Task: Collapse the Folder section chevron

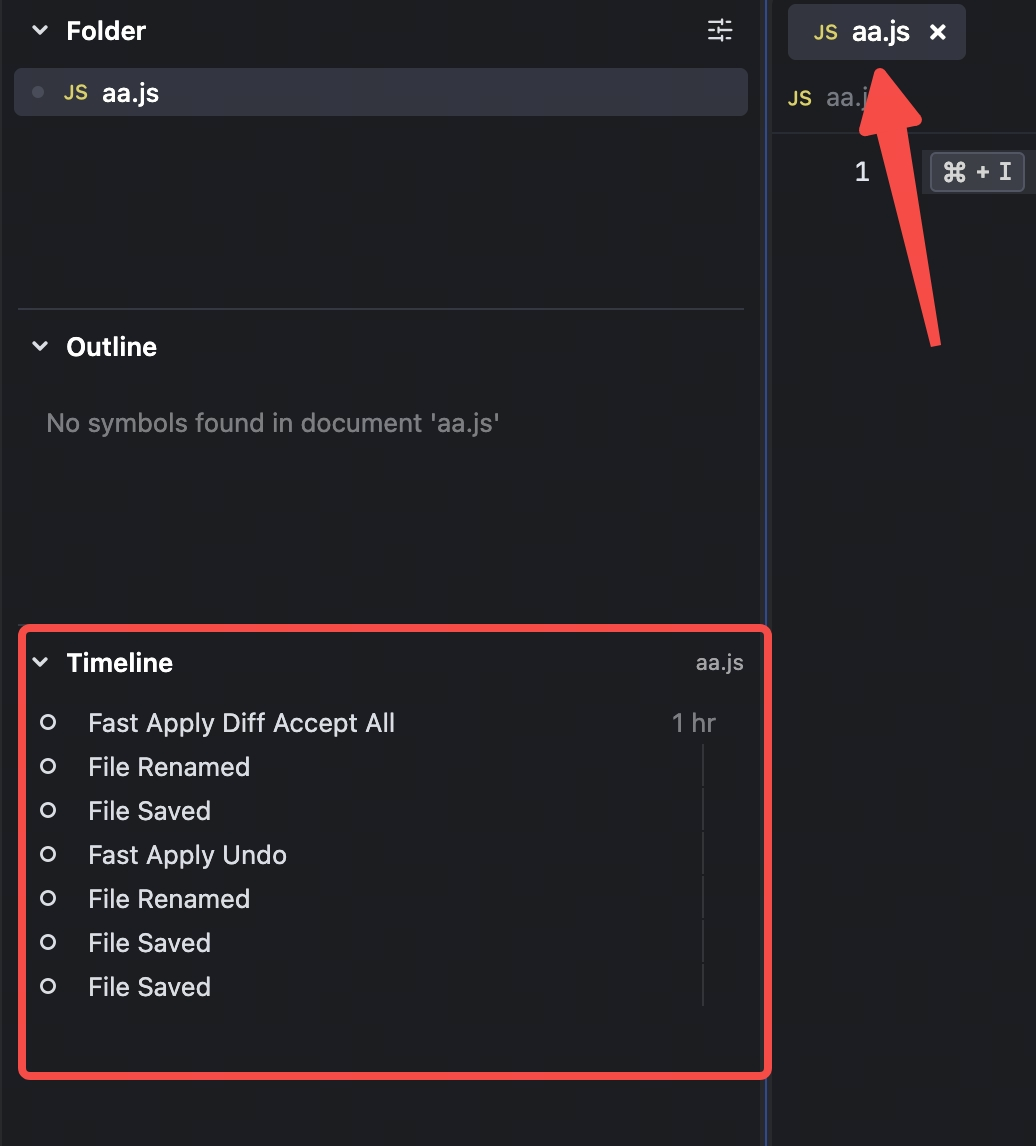Action: (40, 31)
